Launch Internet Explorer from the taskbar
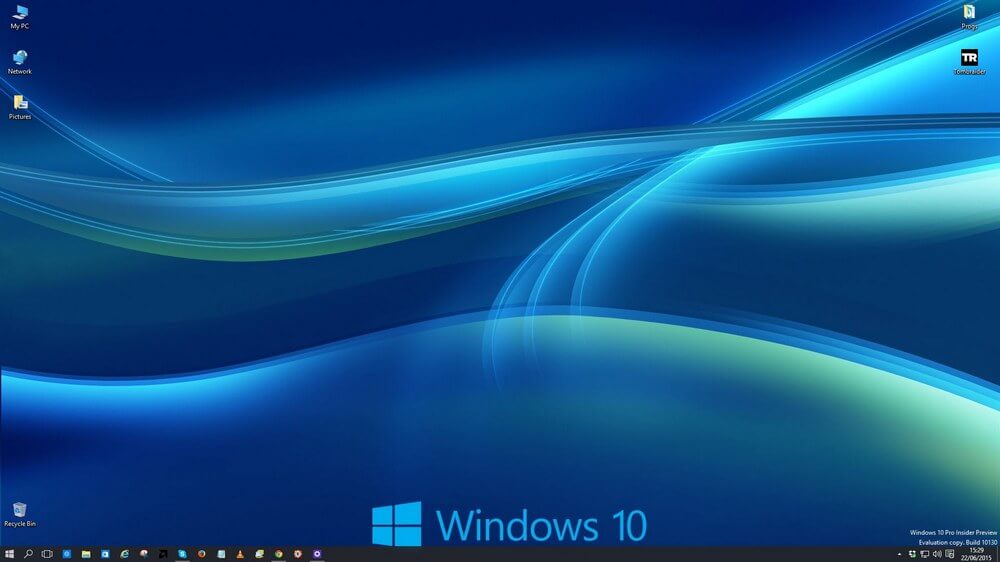 pyautogui.click(x=124, y=554)
